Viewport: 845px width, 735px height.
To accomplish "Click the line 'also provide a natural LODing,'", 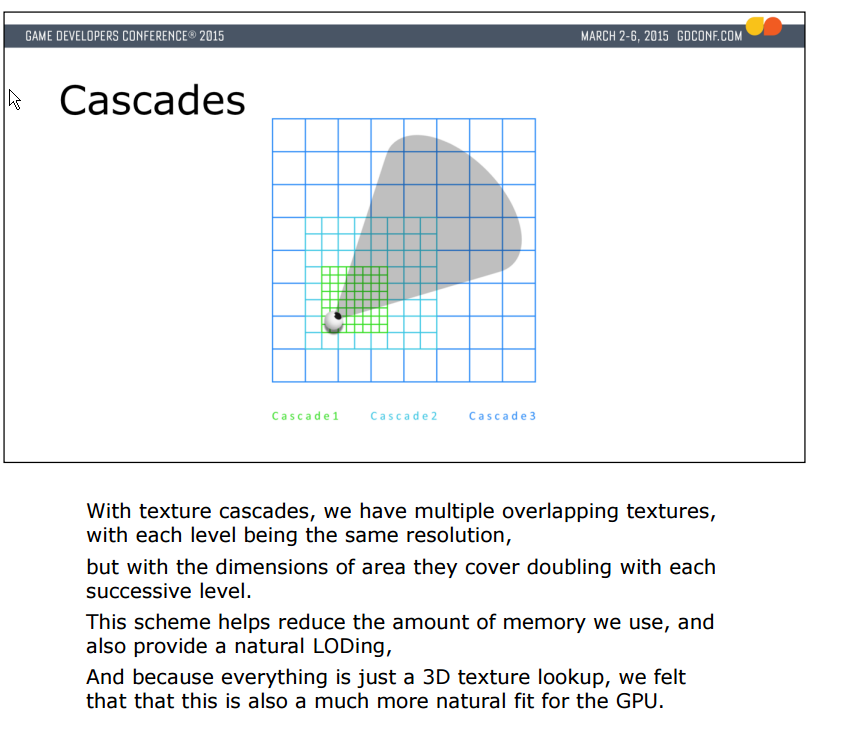I will (x=239, y=646).
